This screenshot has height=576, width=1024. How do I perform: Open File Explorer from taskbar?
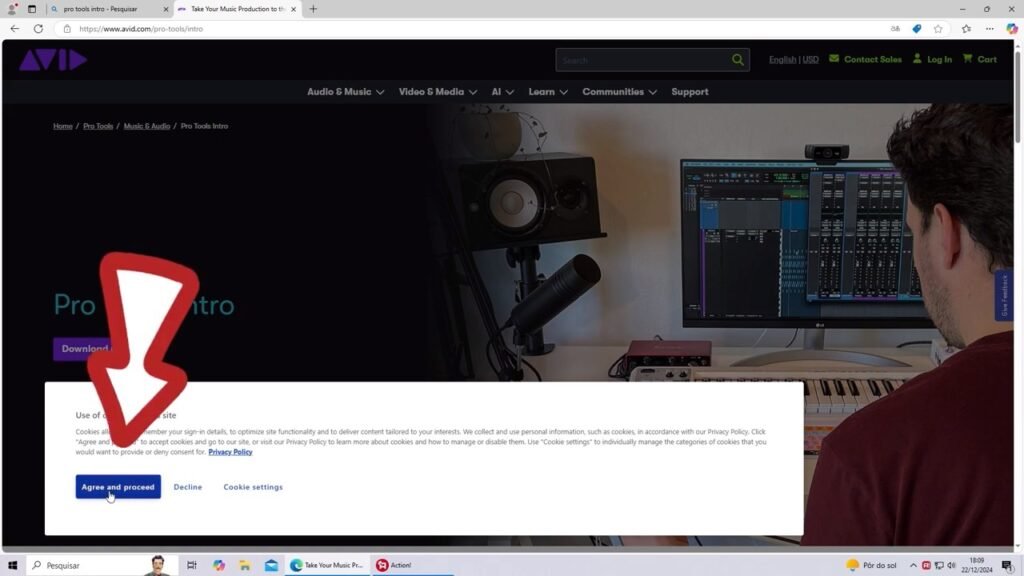[x=245, y=565]
